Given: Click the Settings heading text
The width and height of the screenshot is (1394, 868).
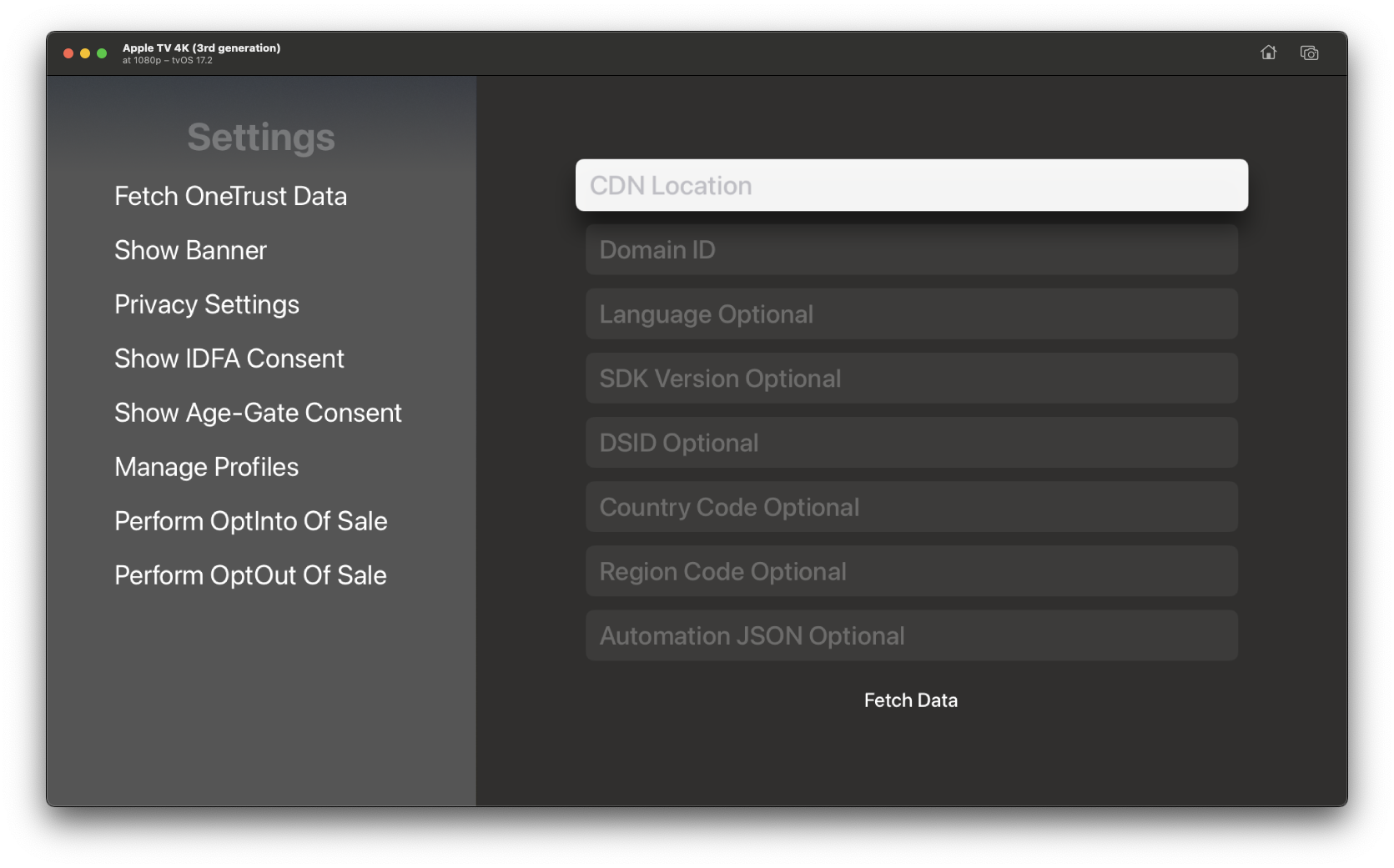Looking at the screenshot, I should click(261, 138).
